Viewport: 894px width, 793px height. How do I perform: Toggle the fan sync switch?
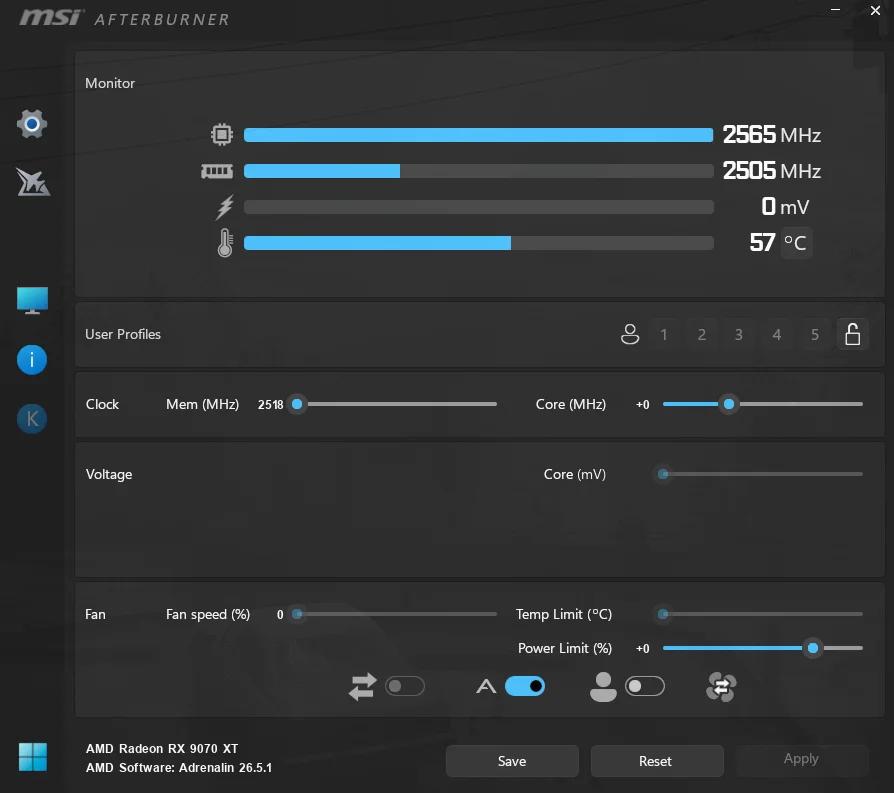(x=405, y=686)
